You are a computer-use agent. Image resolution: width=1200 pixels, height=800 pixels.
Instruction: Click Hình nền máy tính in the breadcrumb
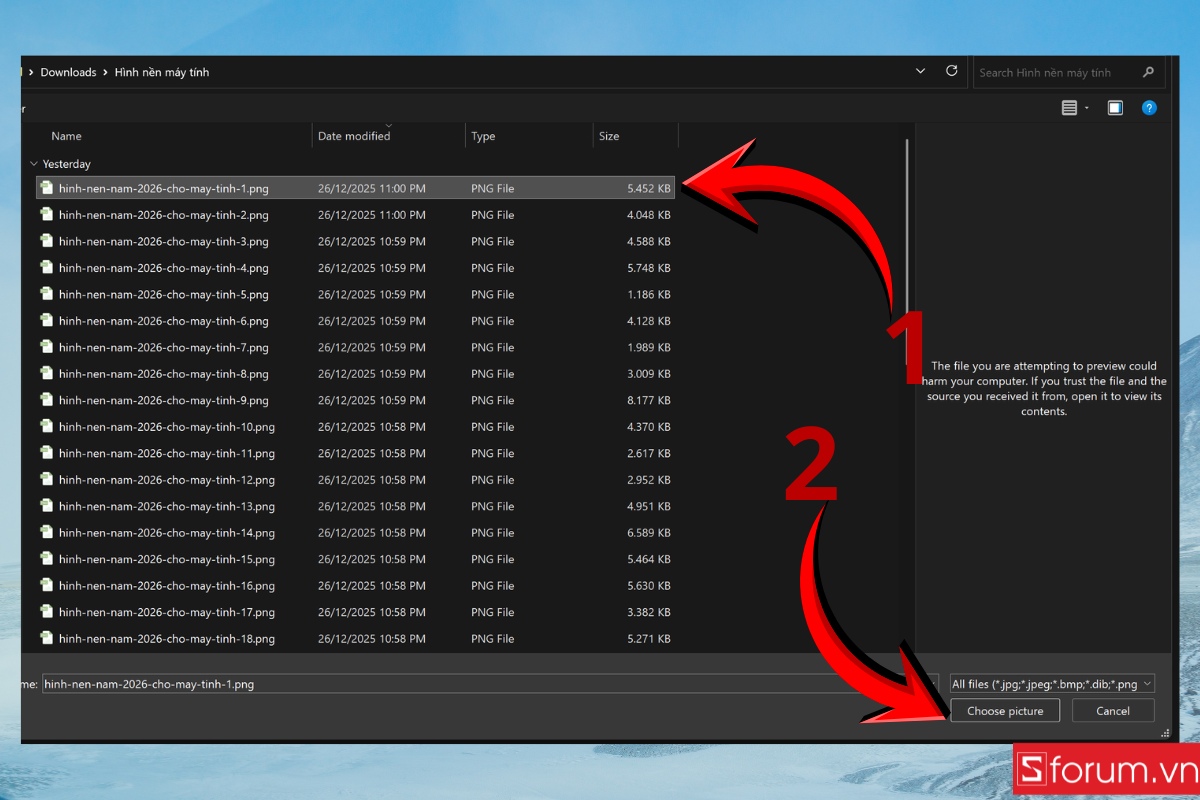(162, 72)
